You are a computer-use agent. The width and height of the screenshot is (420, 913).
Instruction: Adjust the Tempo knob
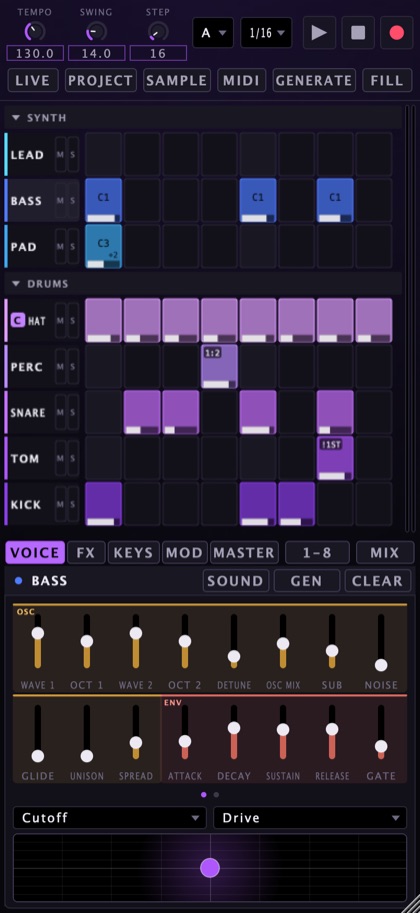tap(34, 31)
